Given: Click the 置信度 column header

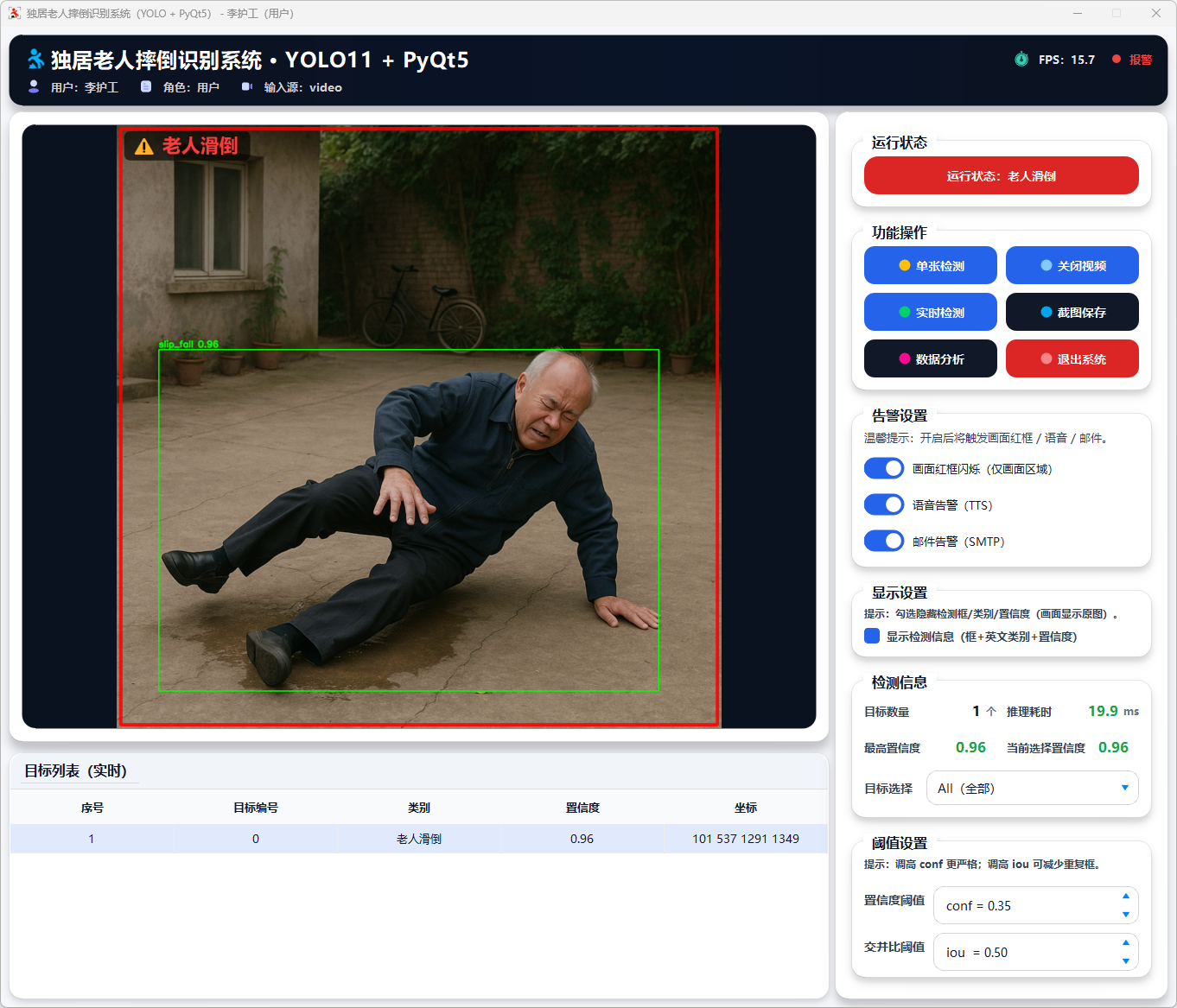Looking at the screenshot, I should [582, 808].
